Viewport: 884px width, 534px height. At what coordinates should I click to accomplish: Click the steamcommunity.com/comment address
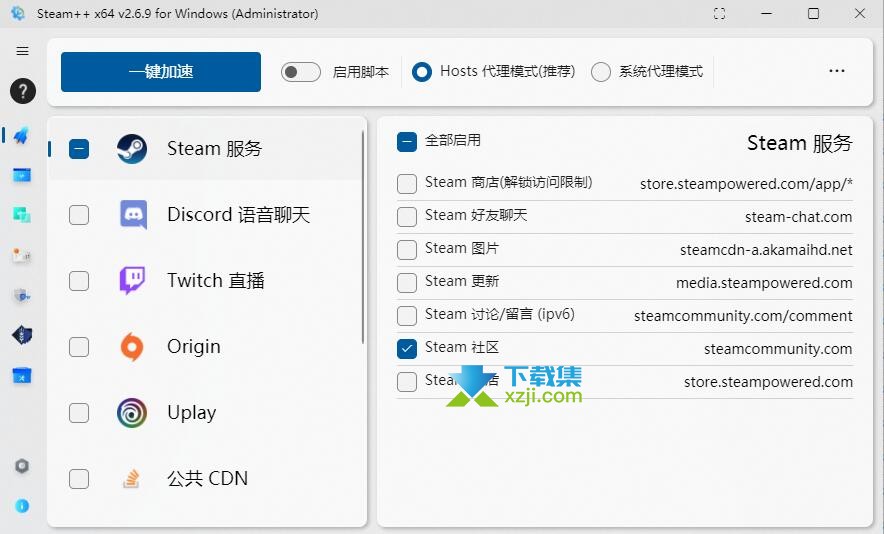743,316
